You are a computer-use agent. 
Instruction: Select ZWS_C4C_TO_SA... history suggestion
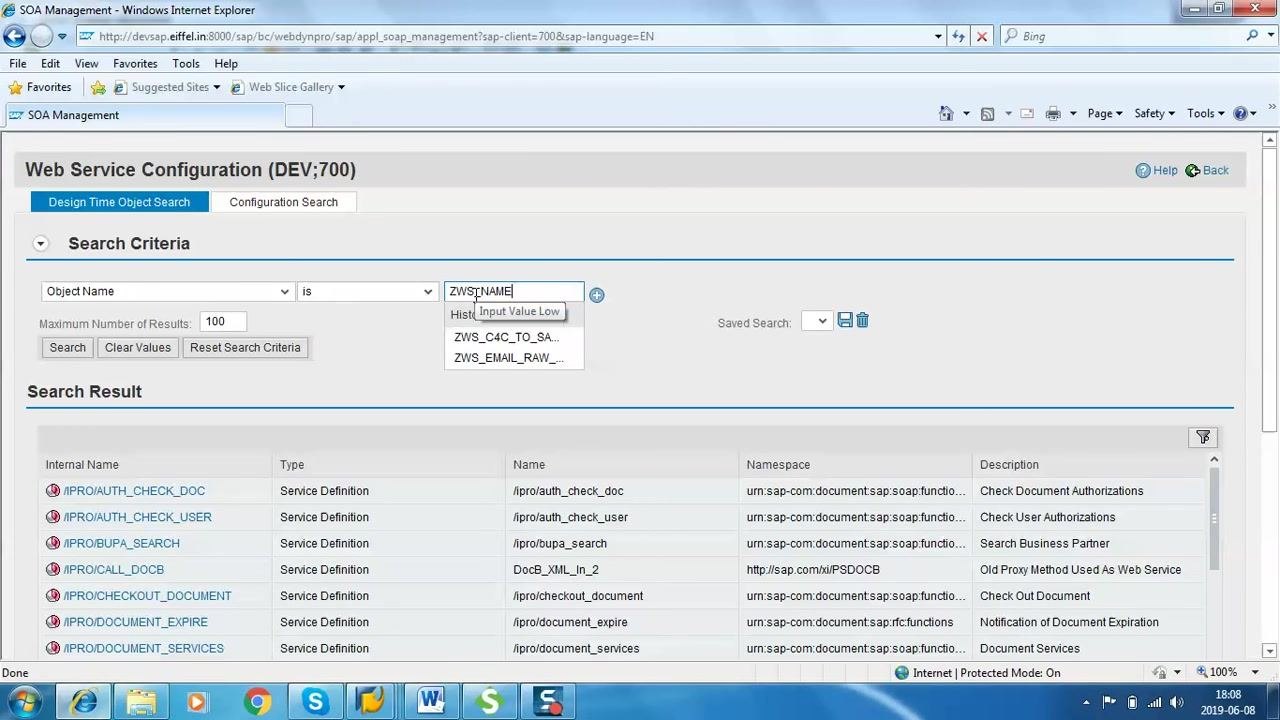point(514,337)
